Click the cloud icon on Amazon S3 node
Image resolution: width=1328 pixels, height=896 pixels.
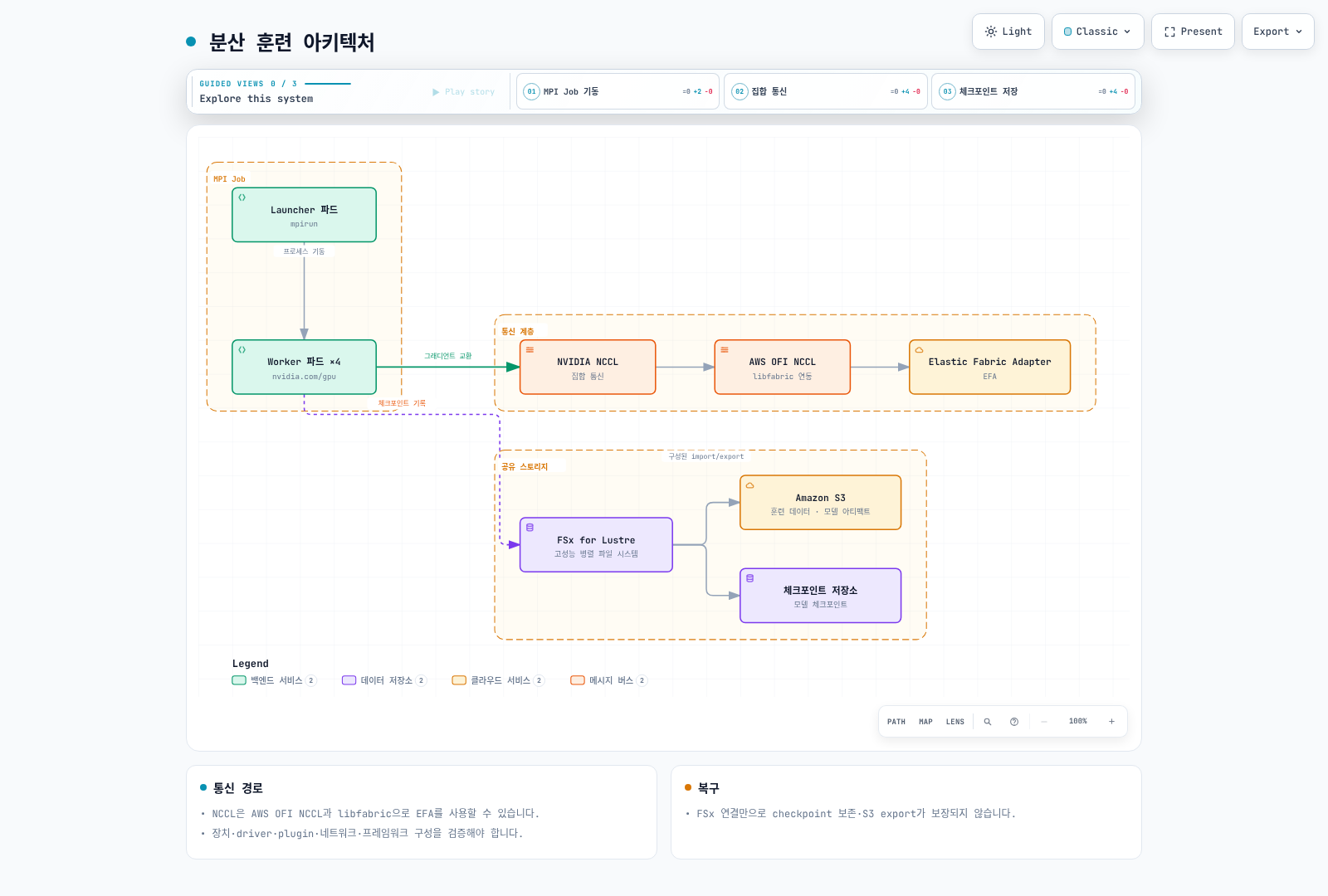[750, 485]
